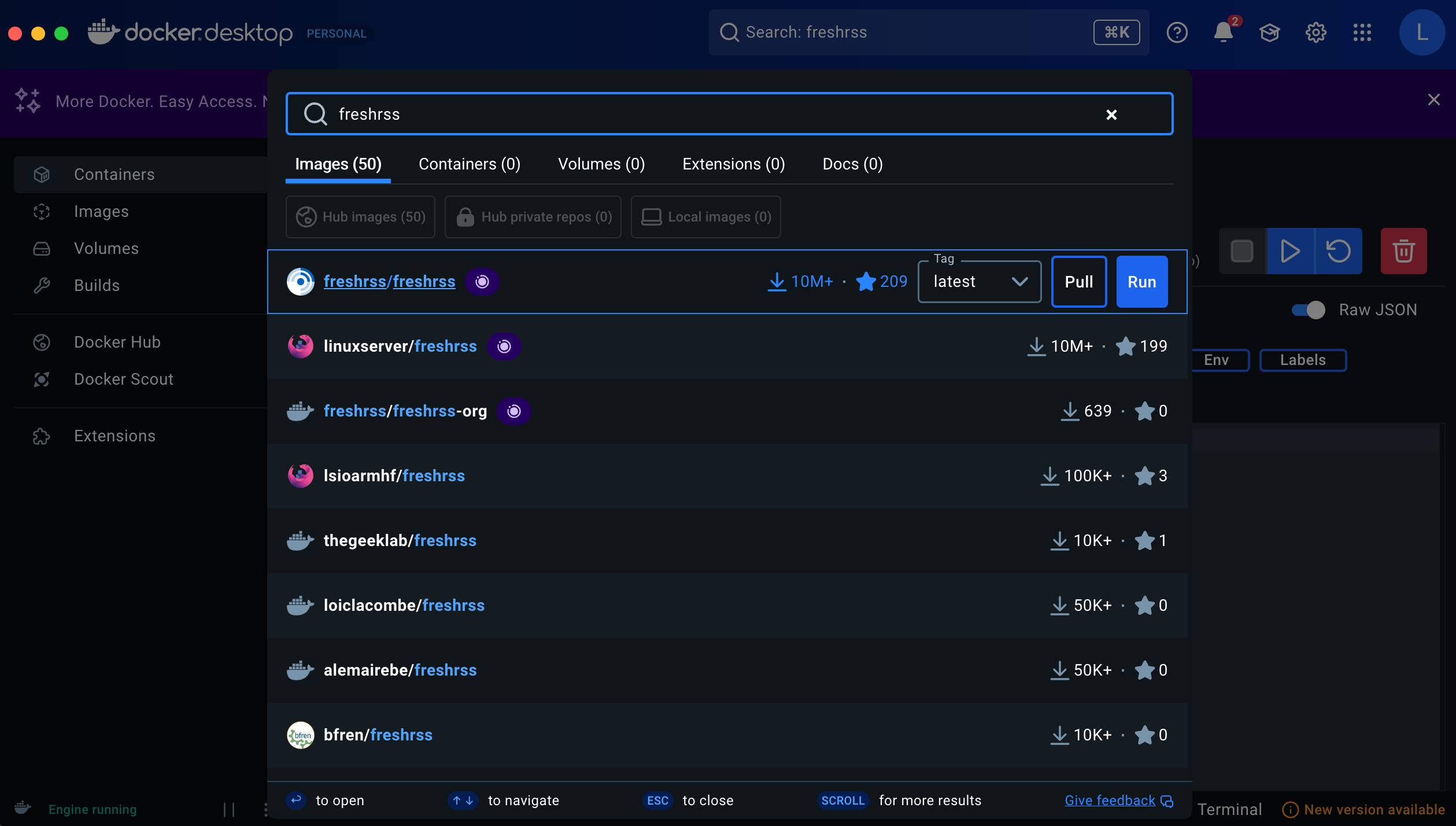Viewport: 1456px width, 826px height.
Task: Toggle the Hub images filter
Action: click(360, 217)
